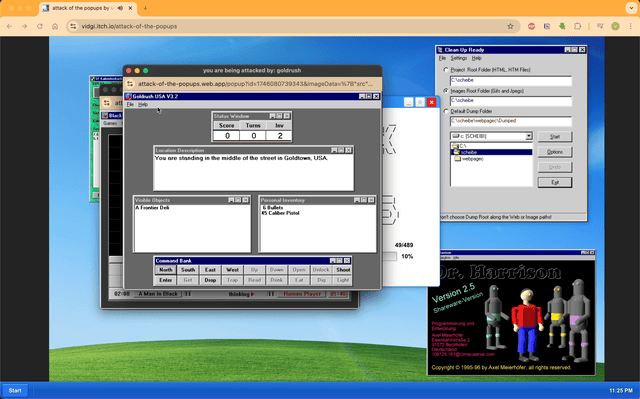Open the Settings menu in Clean Up
The height and width of the screenshot is (399, 640).
point(458,58)
